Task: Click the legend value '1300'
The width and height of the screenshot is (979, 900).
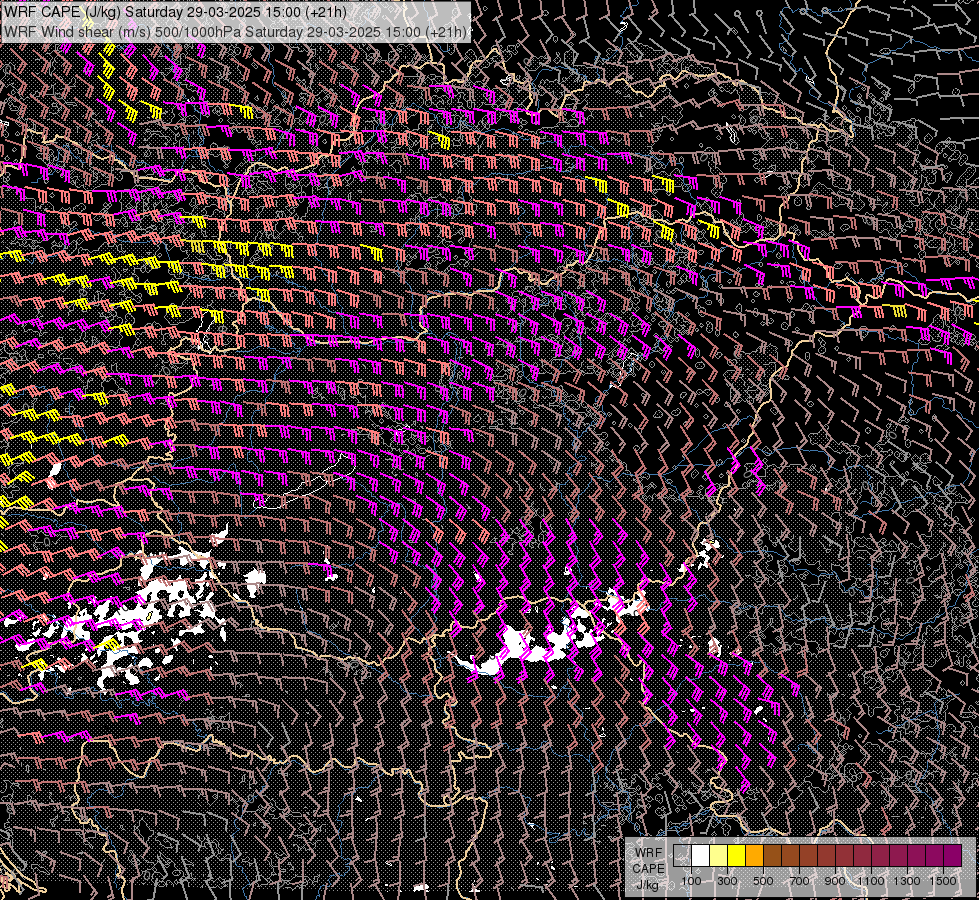Action: click(907, 881)
